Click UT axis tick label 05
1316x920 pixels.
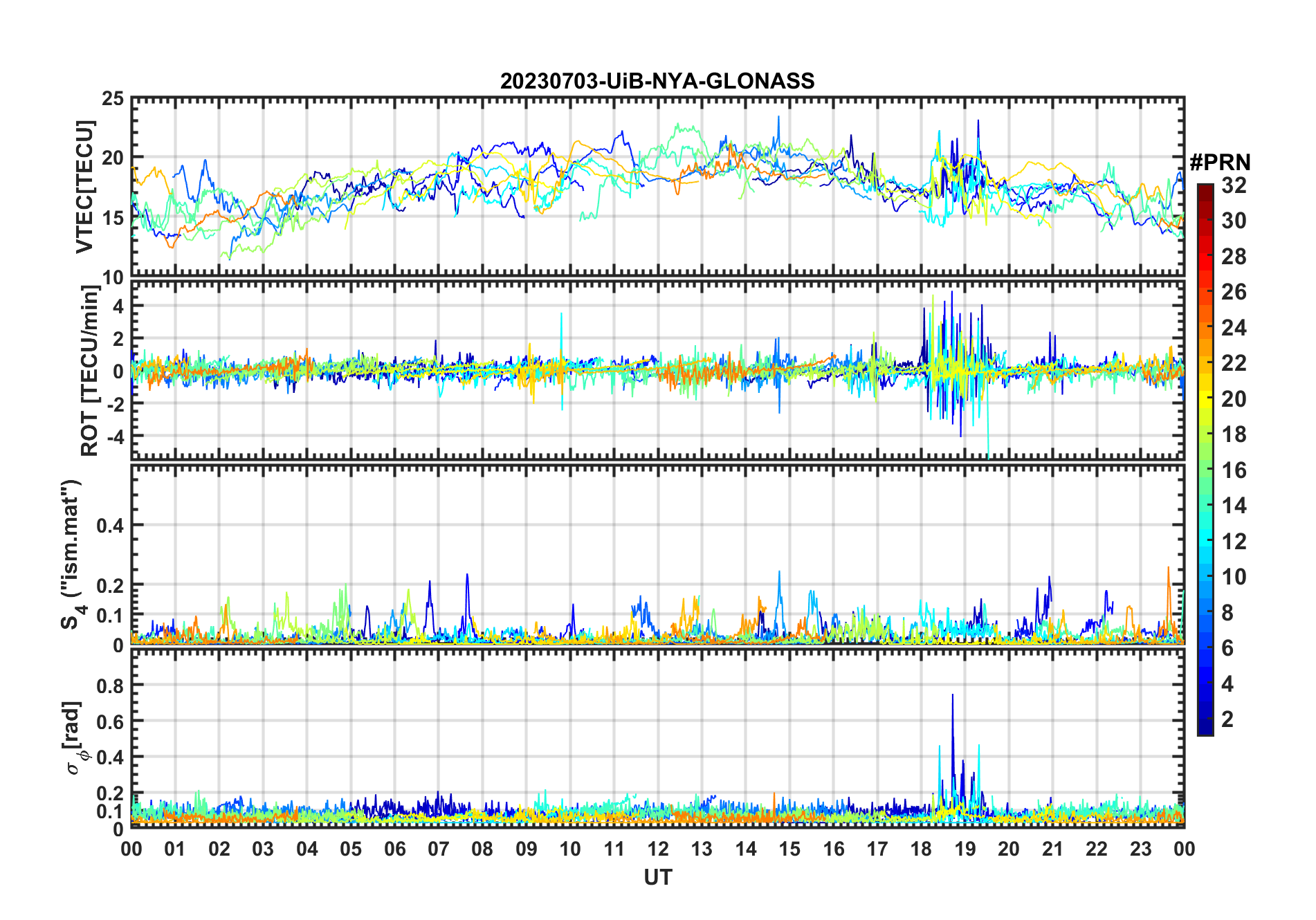click(351, 849)
